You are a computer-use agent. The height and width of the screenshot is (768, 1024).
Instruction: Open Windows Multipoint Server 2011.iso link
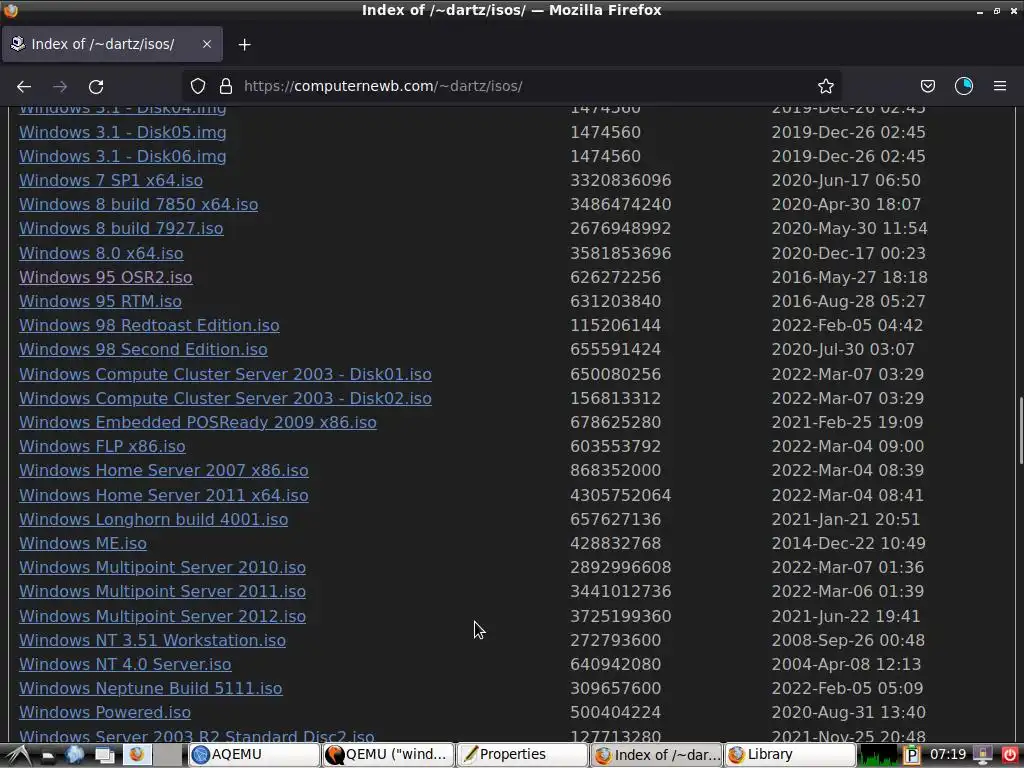pyautogui.click(x=163, y=592)
